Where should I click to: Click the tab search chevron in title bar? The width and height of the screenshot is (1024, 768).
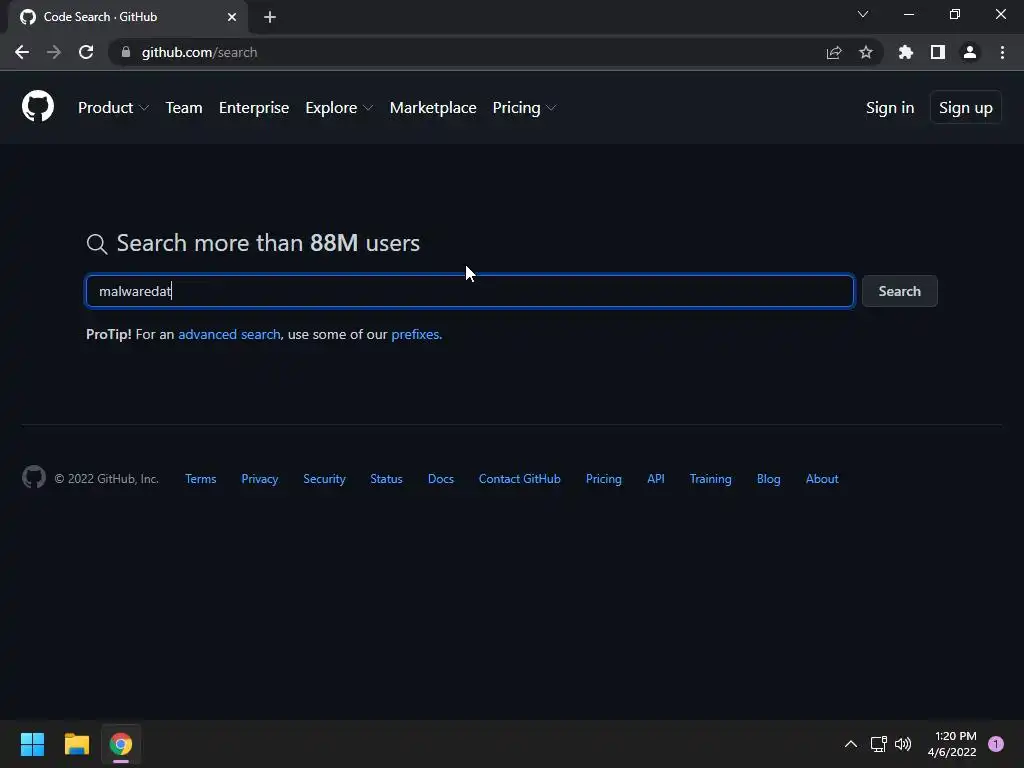pos(863,14)
